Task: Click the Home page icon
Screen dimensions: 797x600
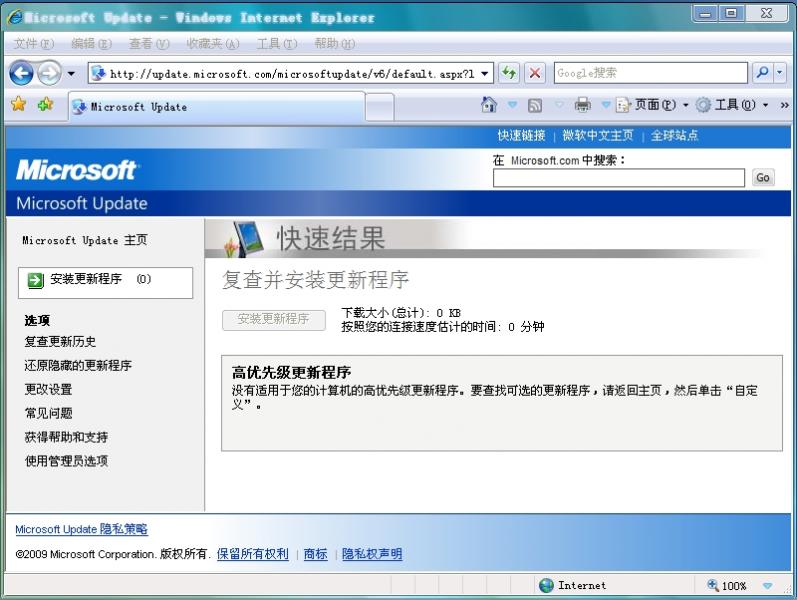Action: [x=488, y=105]
